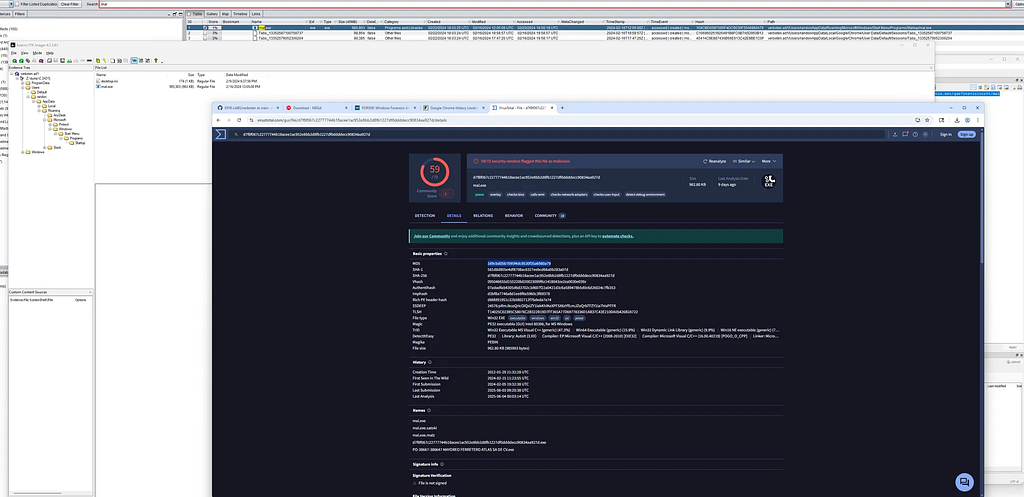
Task: Expand the Similar dropdown on VirusTotal
Action: tap(744, 161)
